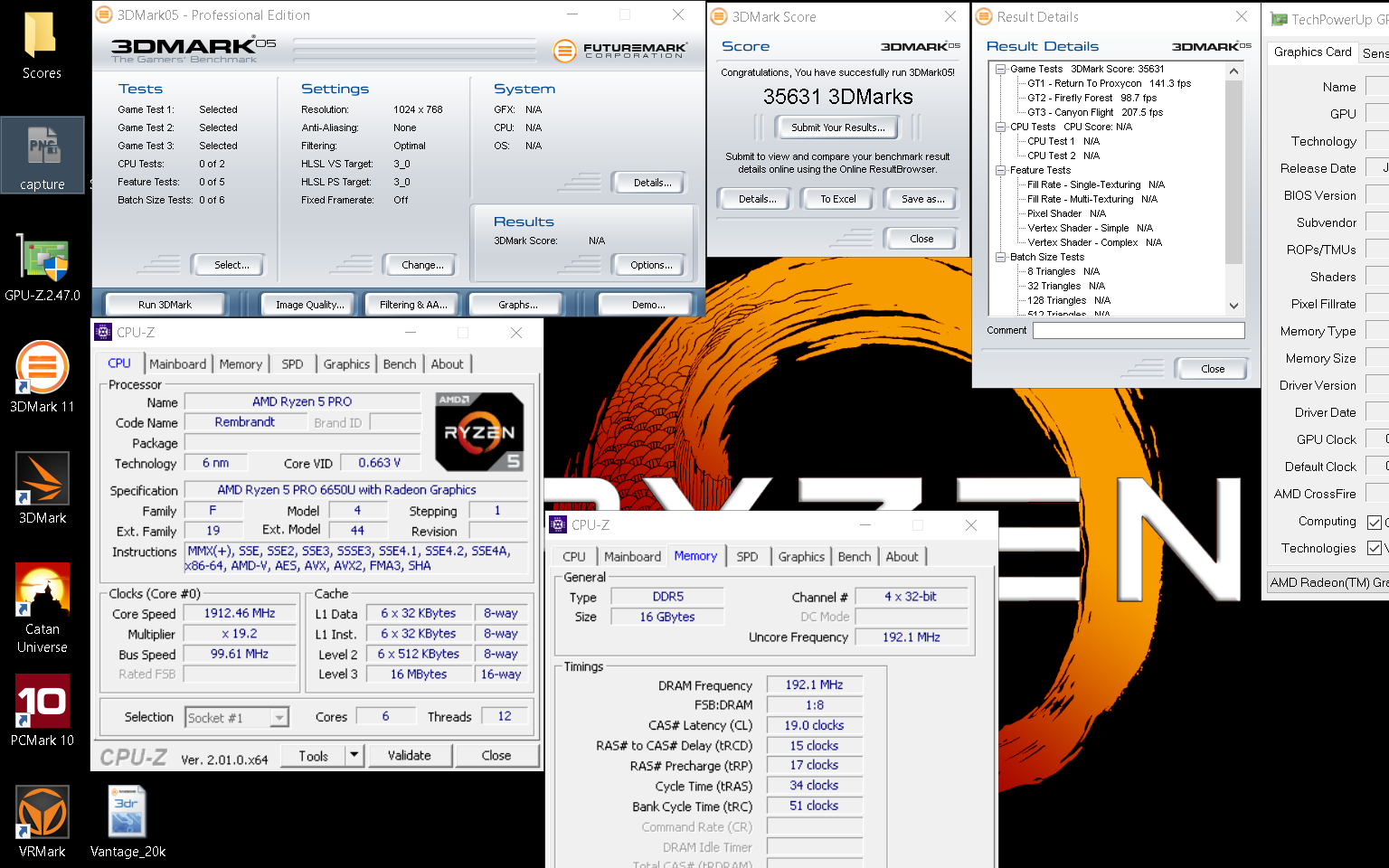This screenshot has width=1389, height=868.
Task: Collapse the Batch Size Tests tree node
Action: pyautogui.click(x=1001, y=257)
